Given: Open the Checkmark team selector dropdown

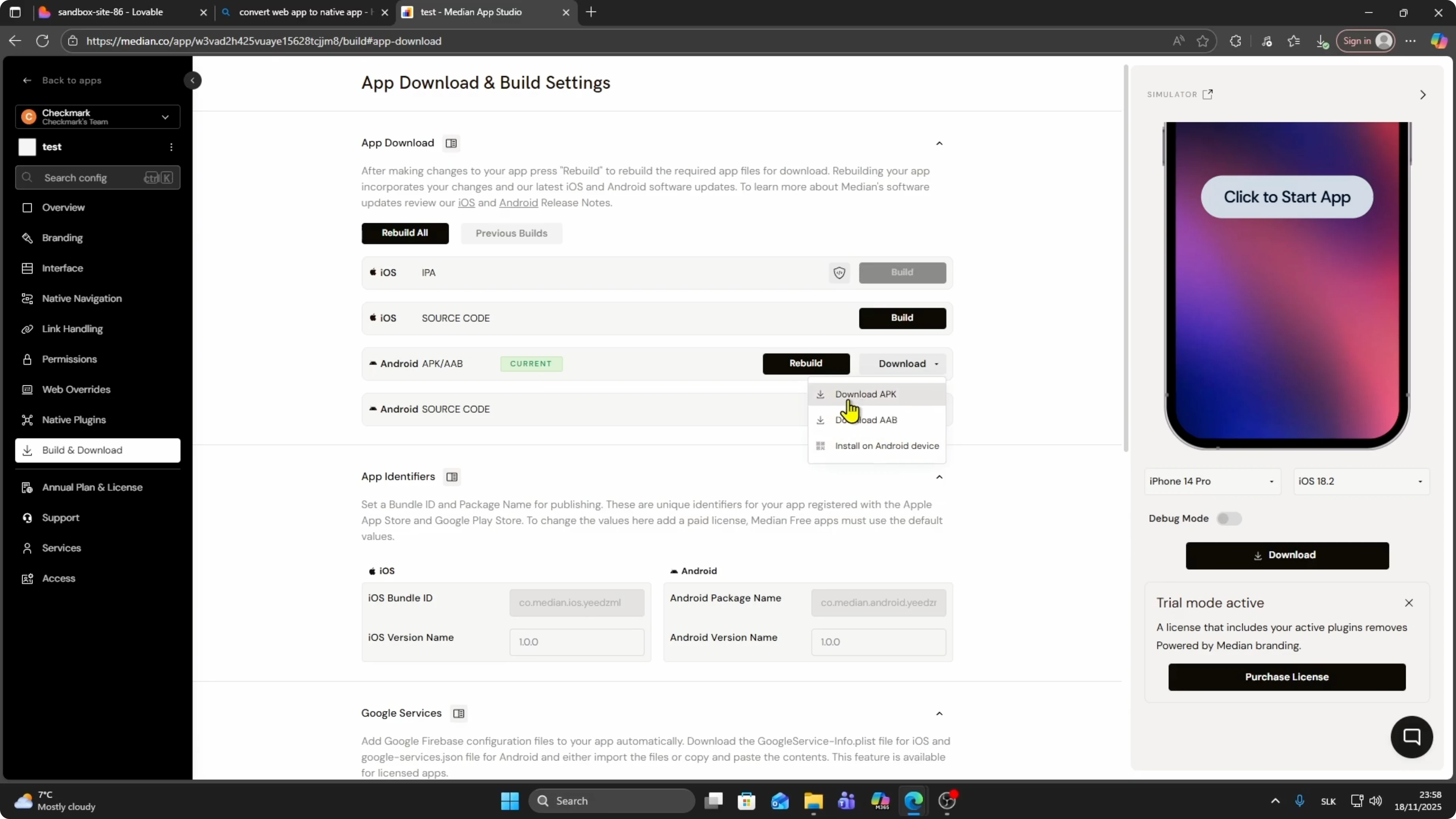Looking at the screenshot, I should (x=98, y=117).
